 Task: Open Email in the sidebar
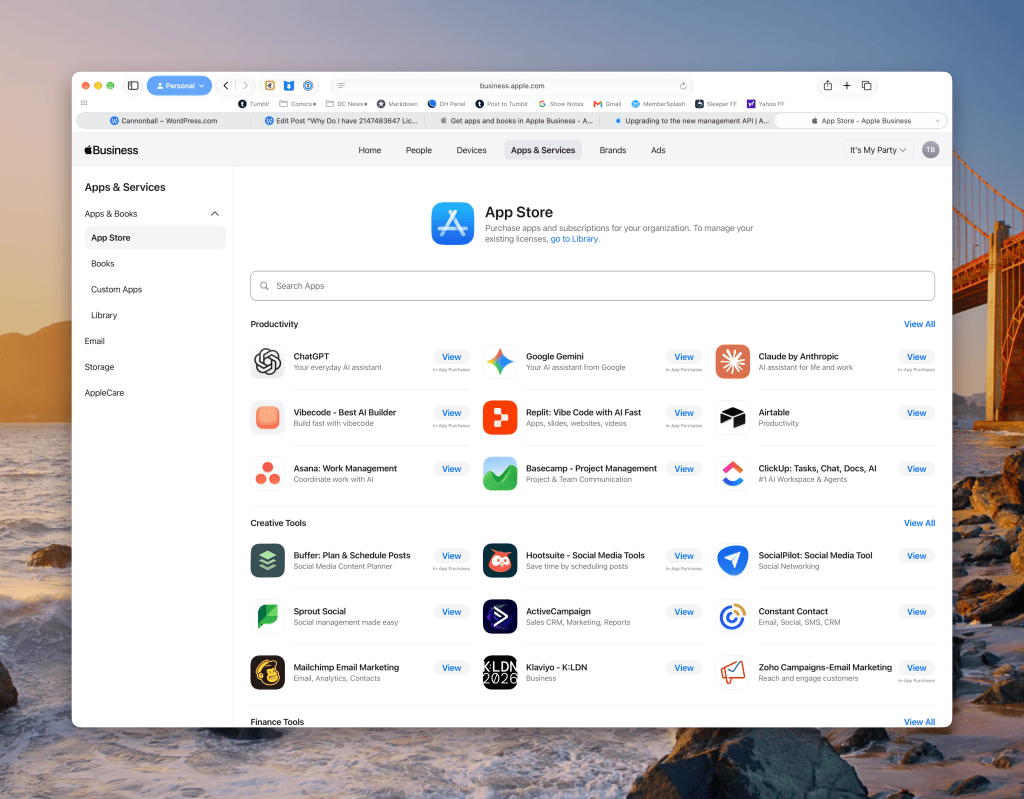click(x=94, y=341)
